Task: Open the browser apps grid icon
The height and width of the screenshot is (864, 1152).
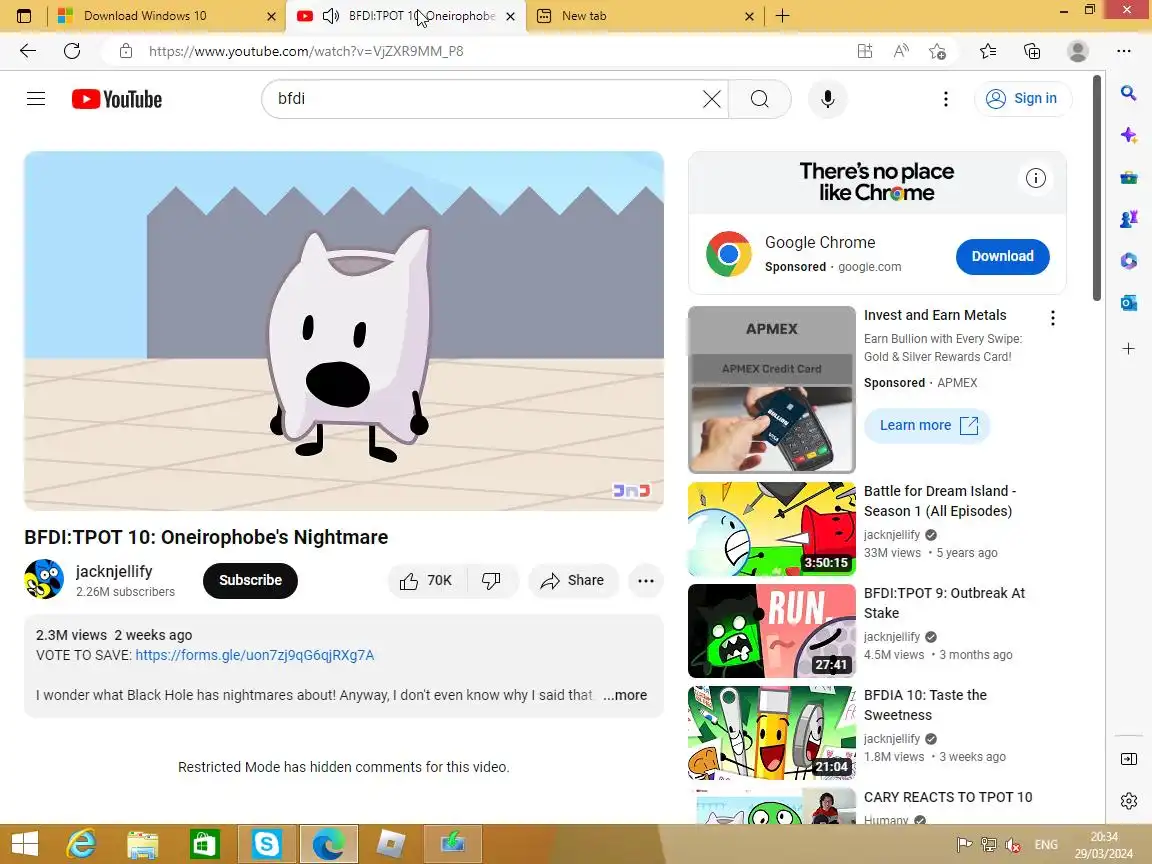Action: tap(865, 51)
